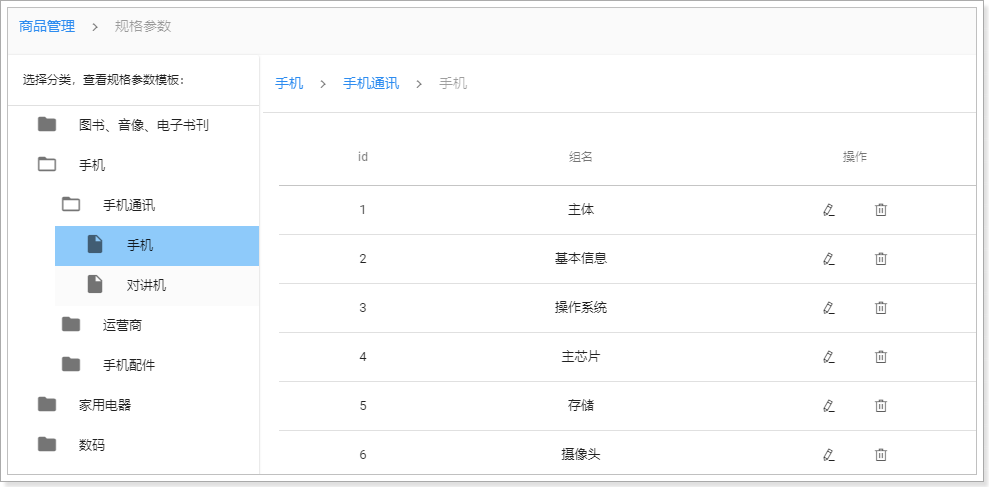Collapse the 手机通讯 subfolder
Screen dimensions: 989x487
click(x=128, y=205)
